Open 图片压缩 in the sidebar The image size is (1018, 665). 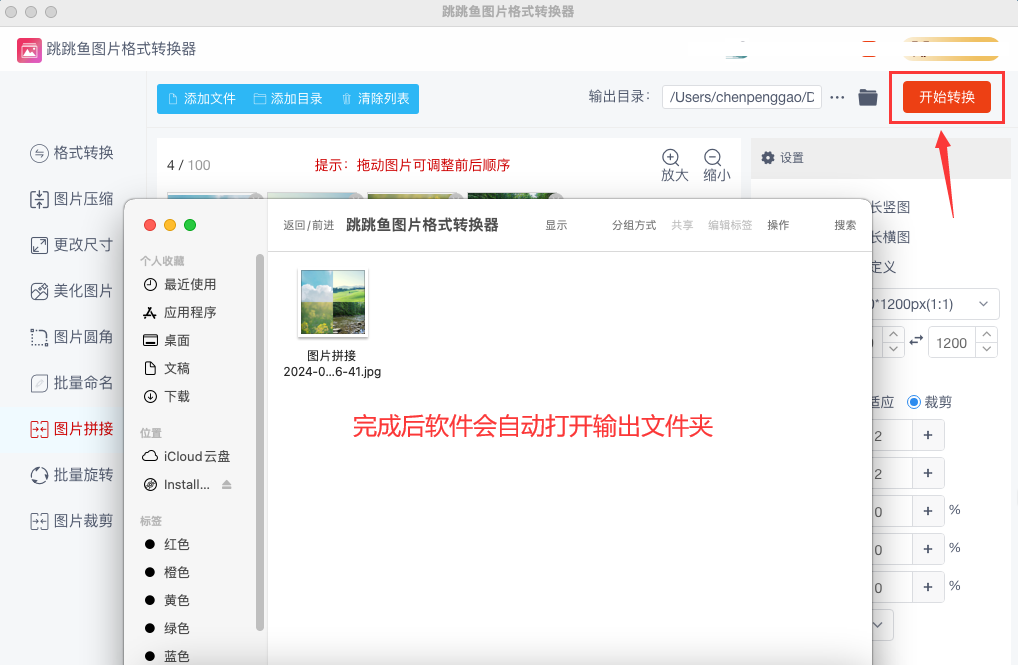[x=72, y=199]
